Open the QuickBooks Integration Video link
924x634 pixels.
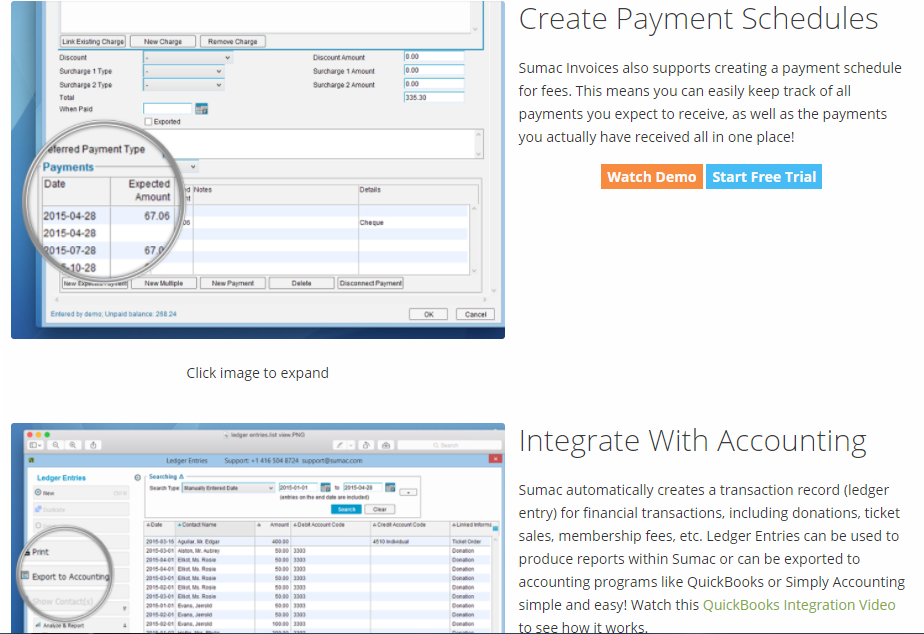pos(799,605)
